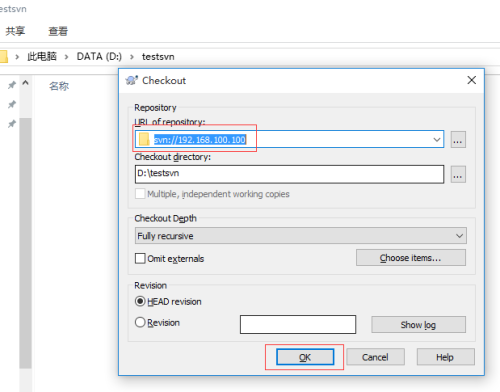The width and height of the screenshot is (500, 392).
Task: Click the svn://192.168.100.100 URL text field
Action: pos(289,139)
